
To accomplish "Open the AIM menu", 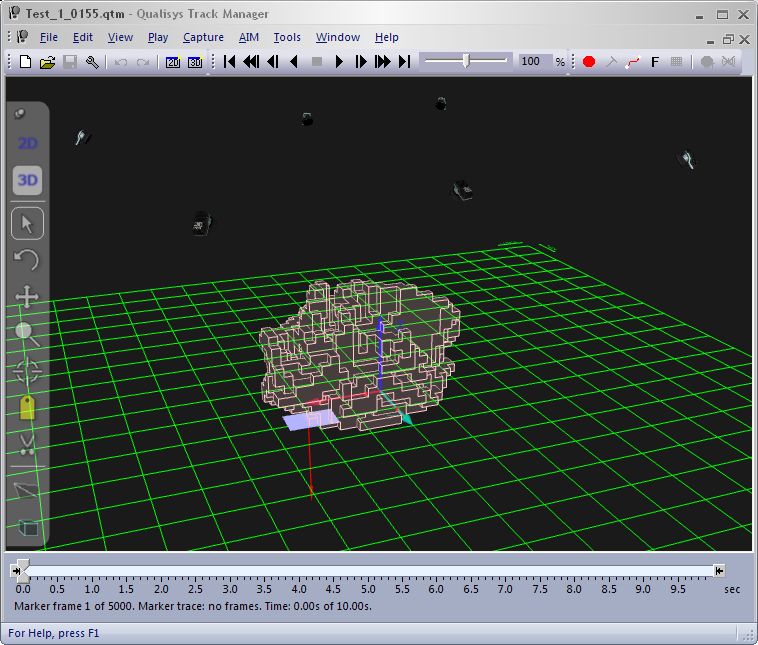I will tap(248, 37).
